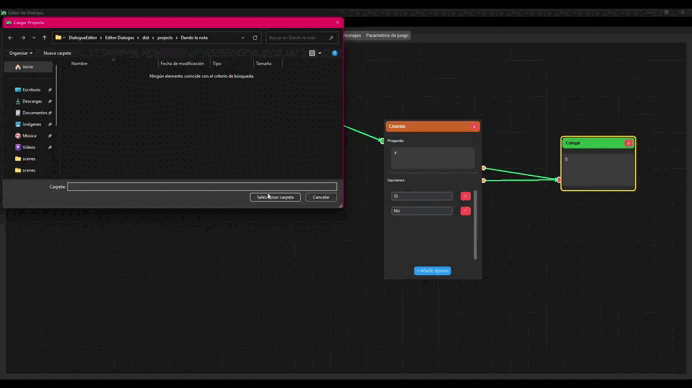Edit the Pregunta text area
692x388 pixels.
432,158
